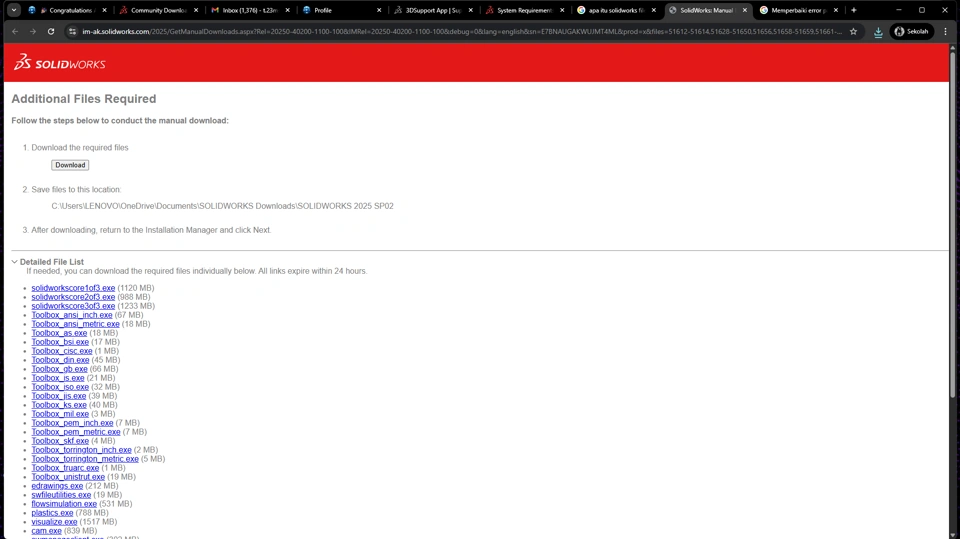Close the apa itu solidworks tab

[x=653, y=10]
